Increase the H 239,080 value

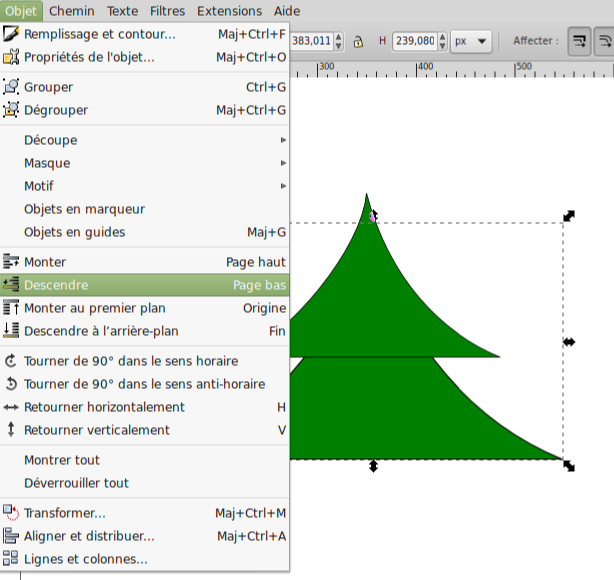442,37
